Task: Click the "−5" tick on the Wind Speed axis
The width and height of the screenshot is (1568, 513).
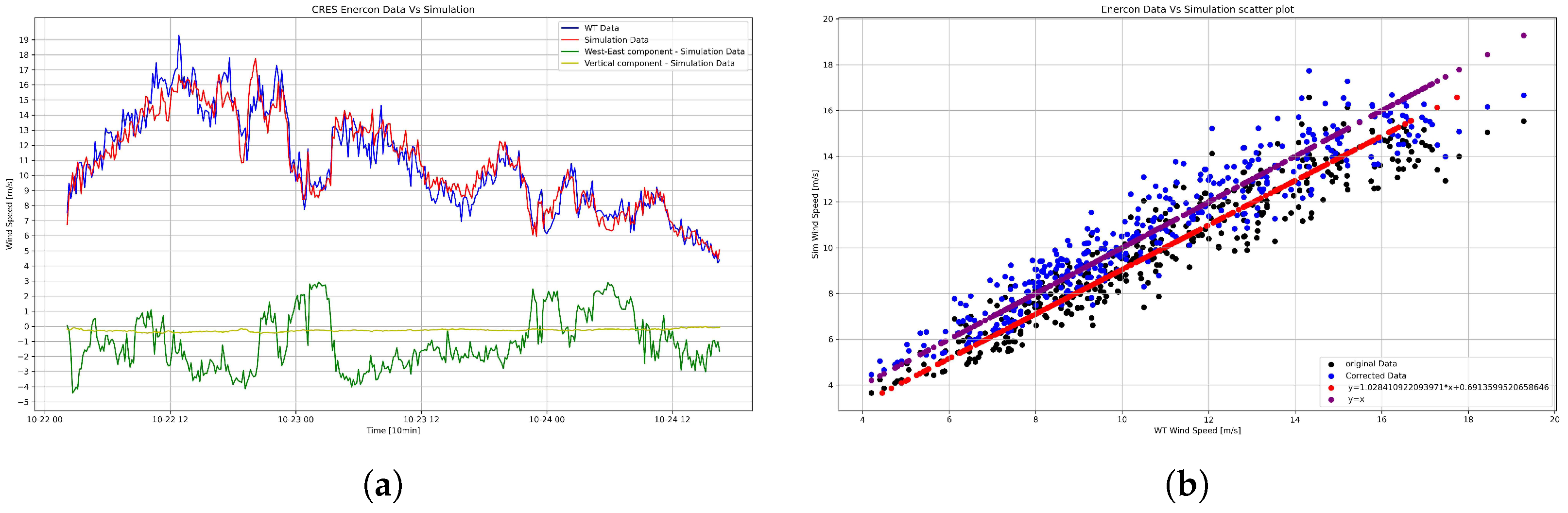Action: 22,402
